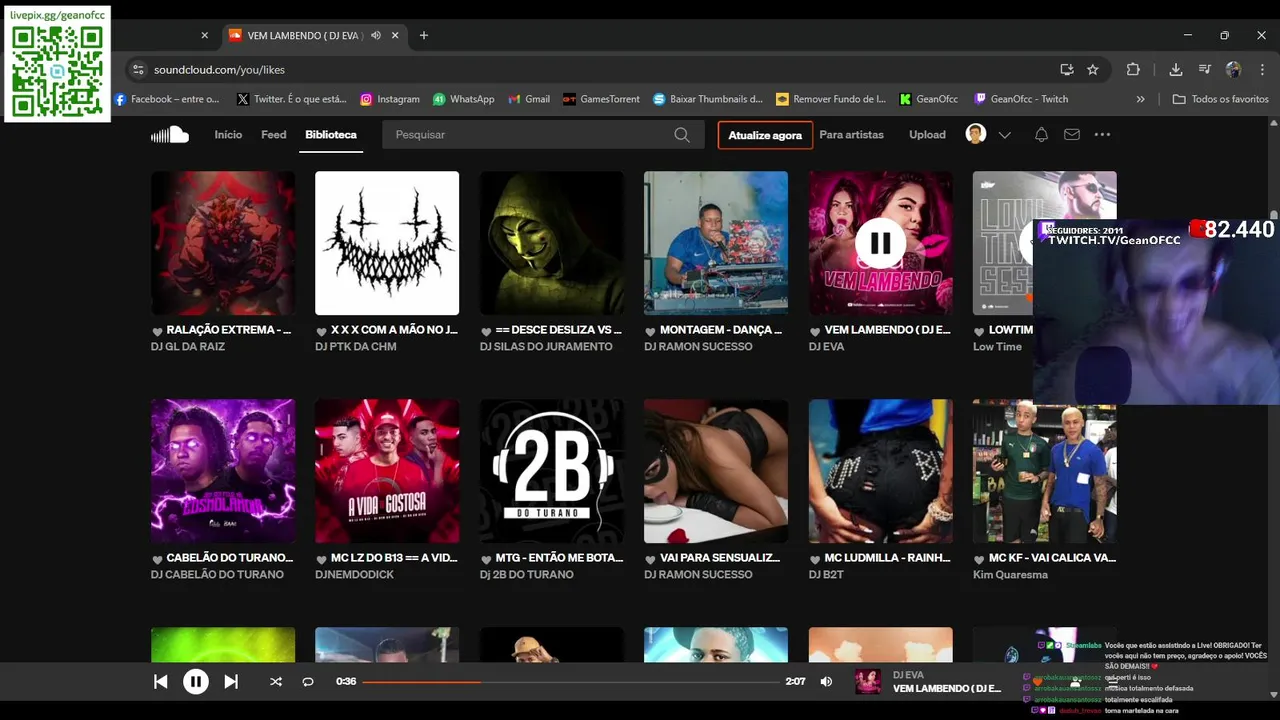1280x720 pixels.
Task: Pause VEM LAMBENDO from its cover
Action: point(880,243)
